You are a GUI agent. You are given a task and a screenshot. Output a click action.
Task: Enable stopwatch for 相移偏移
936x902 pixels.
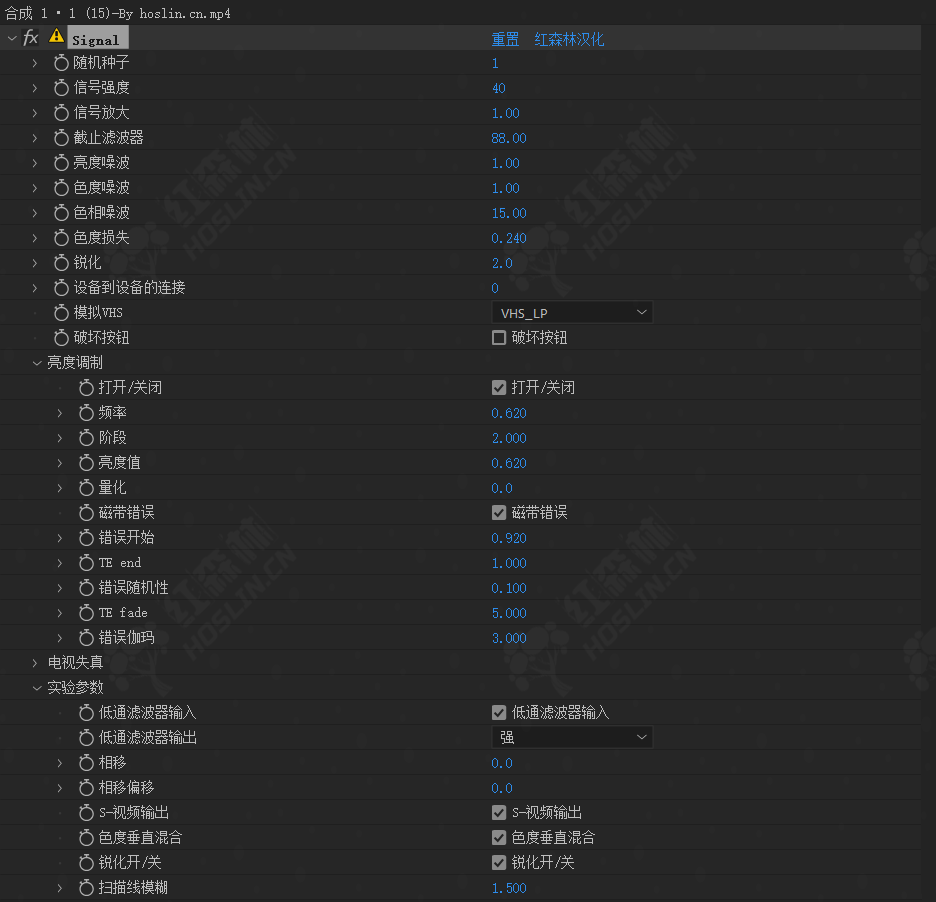86,788
